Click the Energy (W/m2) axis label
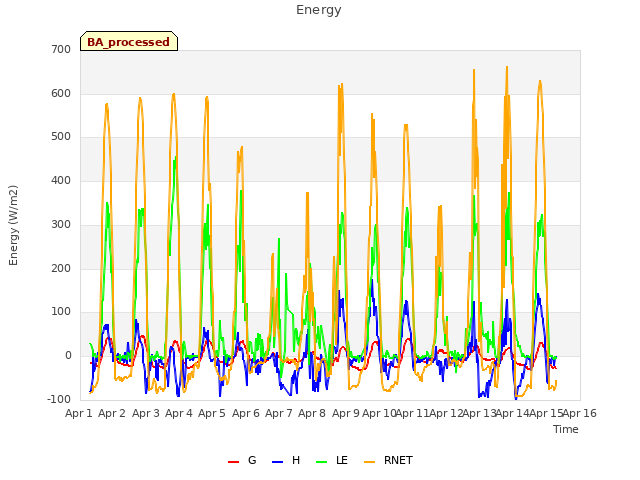 point(13,225)
